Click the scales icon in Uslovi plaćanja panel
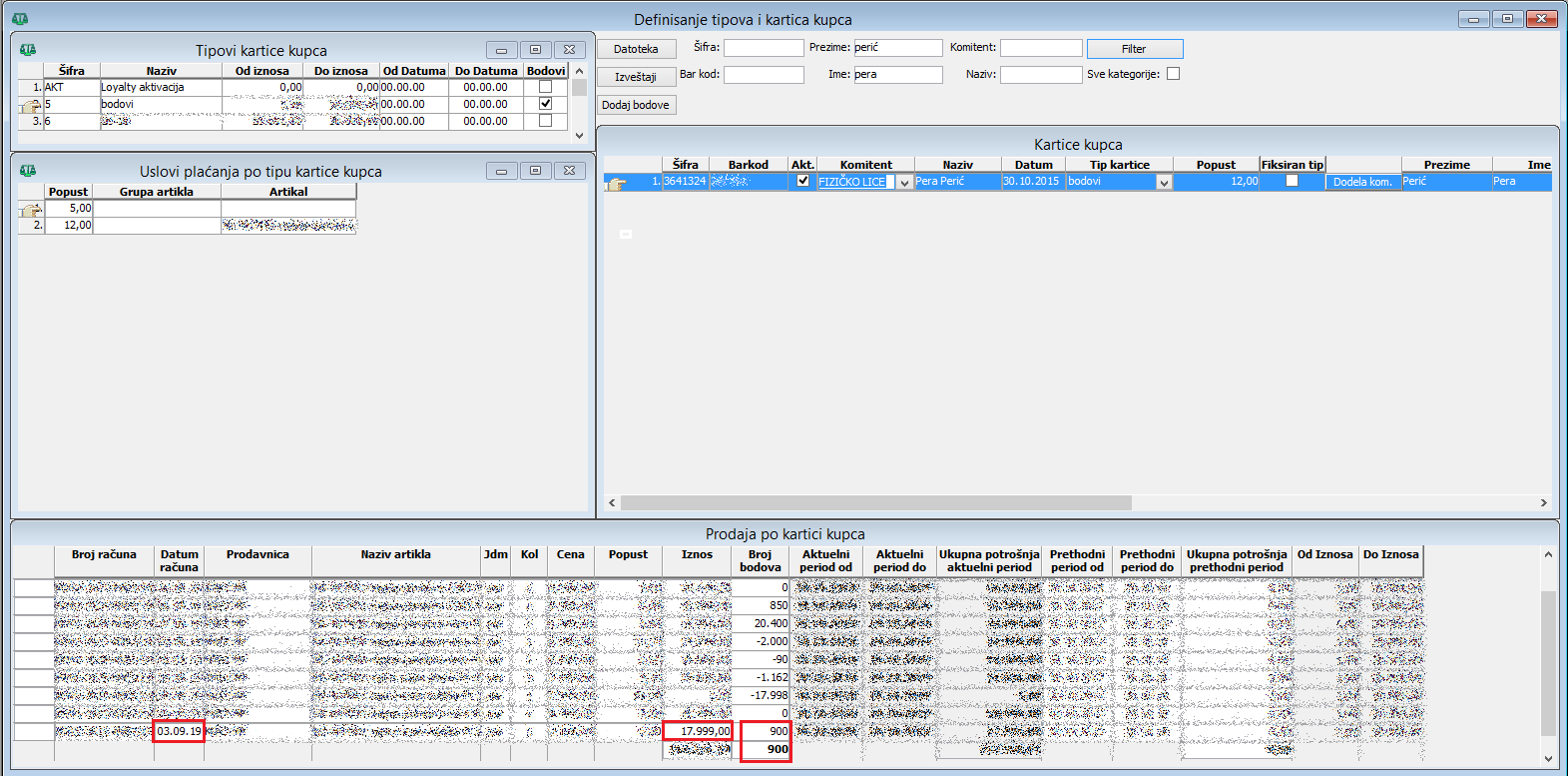 pyautogui.click(x=28, y=171)
